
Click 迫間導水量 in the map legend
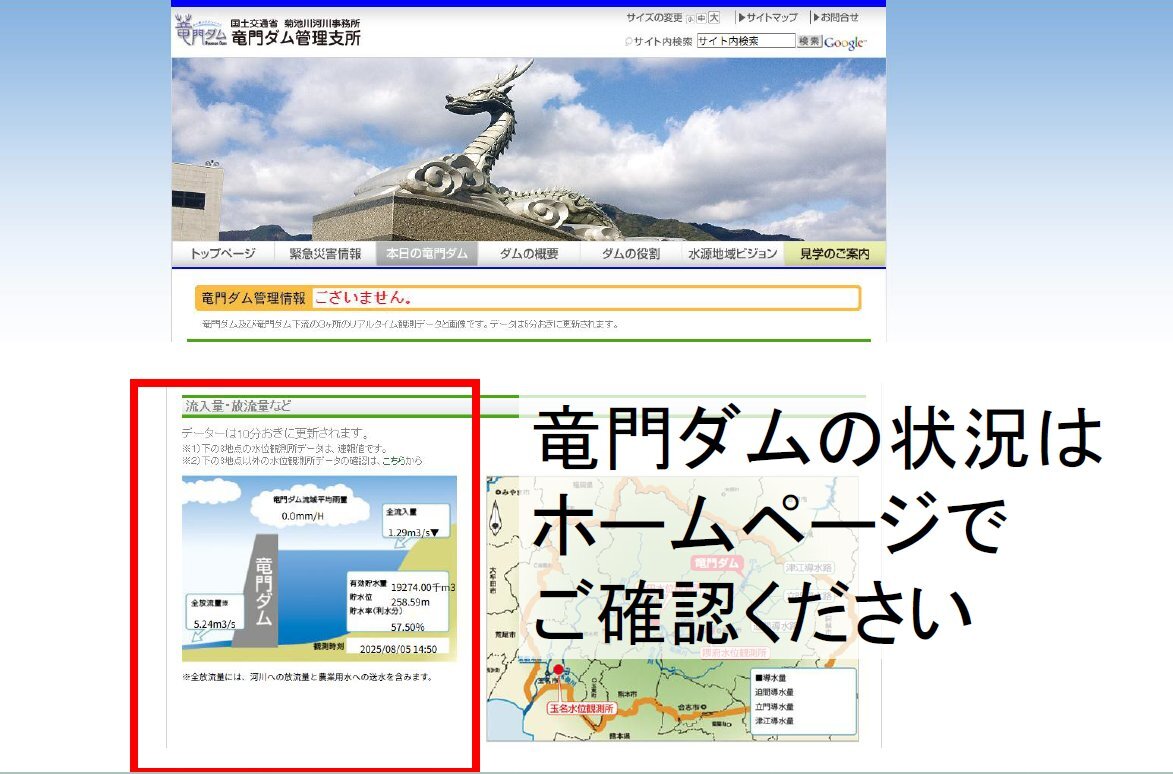(775, 692)
